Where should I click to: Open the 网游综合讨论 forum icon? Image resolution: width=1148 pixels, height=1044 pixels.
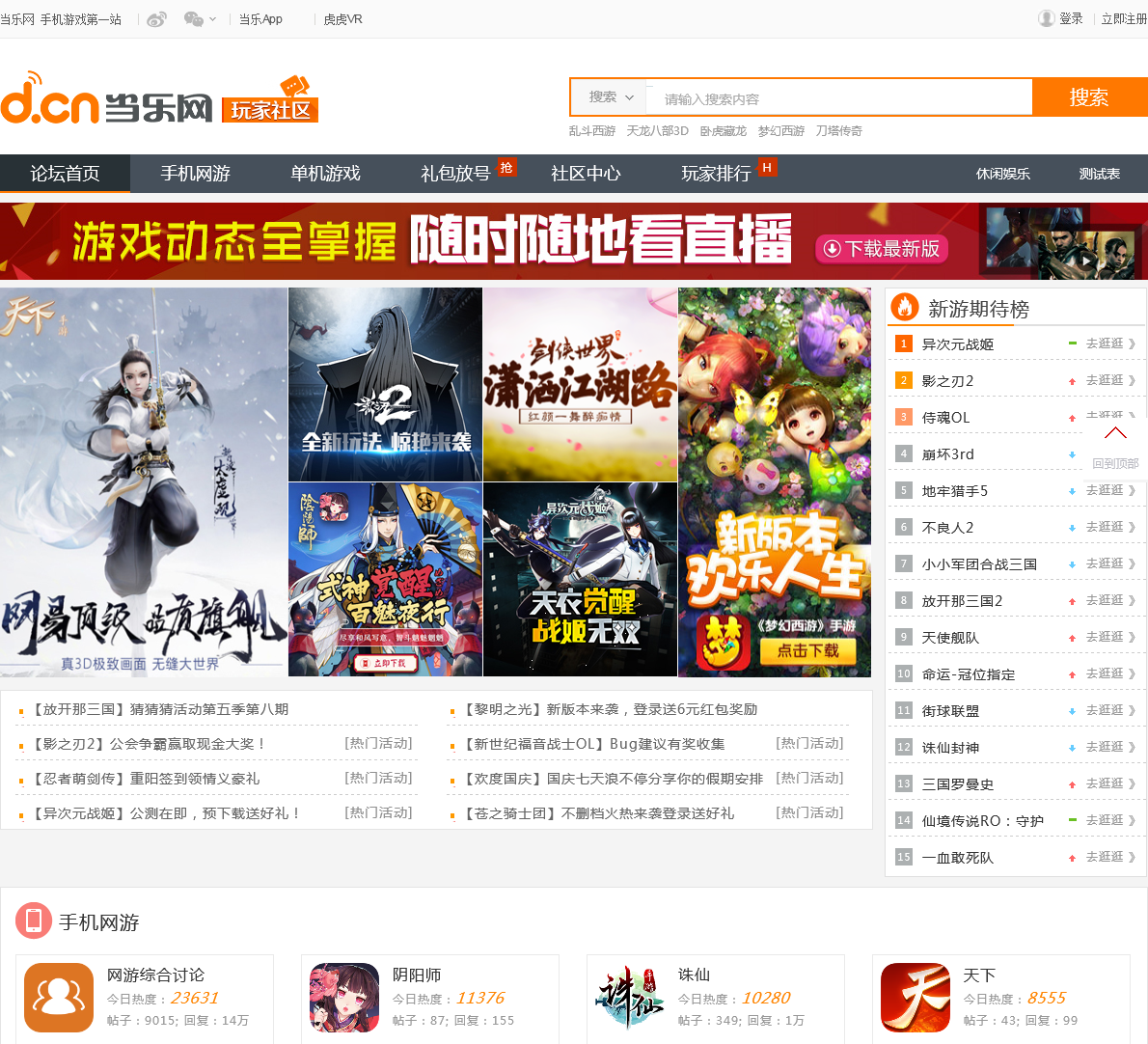59,997
